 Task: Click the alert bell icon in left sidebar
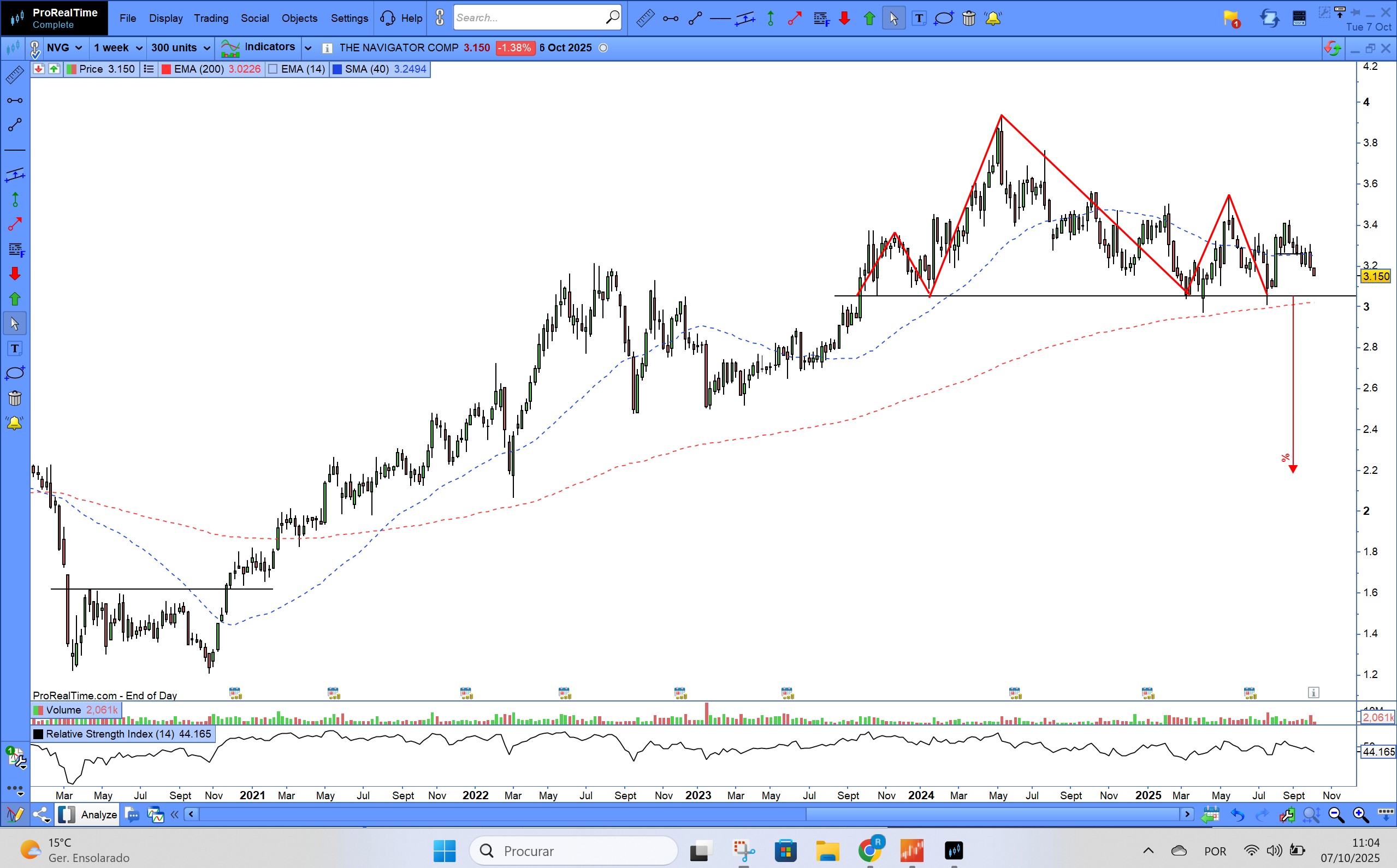(15, 423)
